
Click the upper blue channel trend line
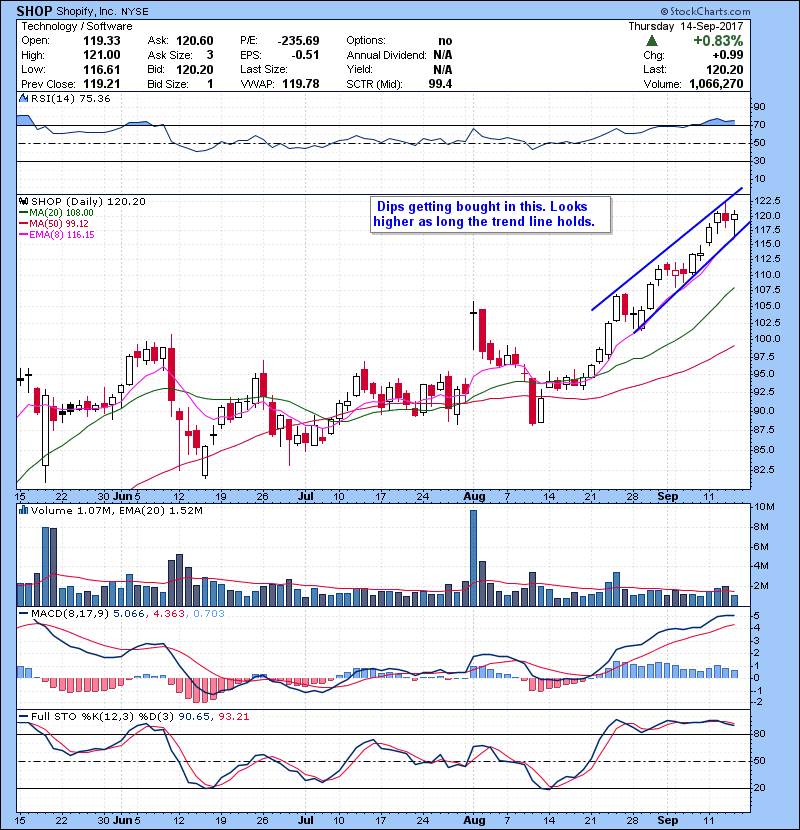point(665,248)
